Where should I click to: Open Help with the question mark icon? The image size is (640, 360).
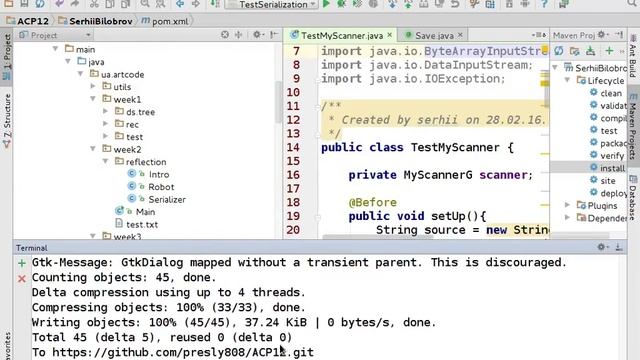tap(544, 4)
